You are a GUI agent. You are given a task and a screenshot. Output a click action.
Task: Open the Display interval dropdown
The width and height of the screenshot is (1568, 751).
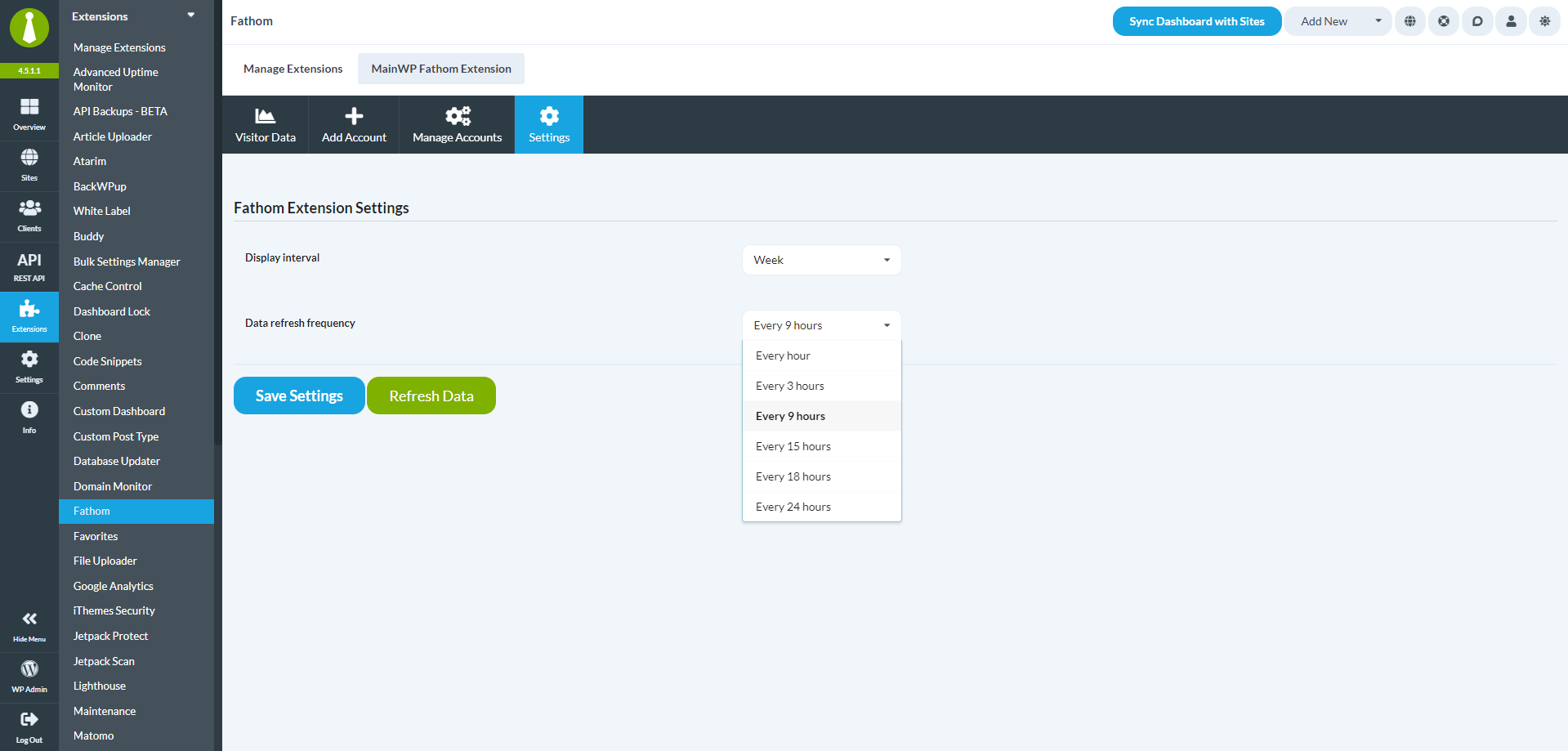pyautogui.click(x=822, y=260)
